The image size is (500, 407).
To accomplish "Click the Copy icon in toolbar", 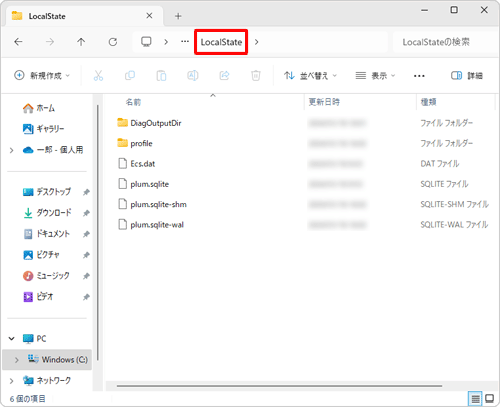I will tap(130, 76).
